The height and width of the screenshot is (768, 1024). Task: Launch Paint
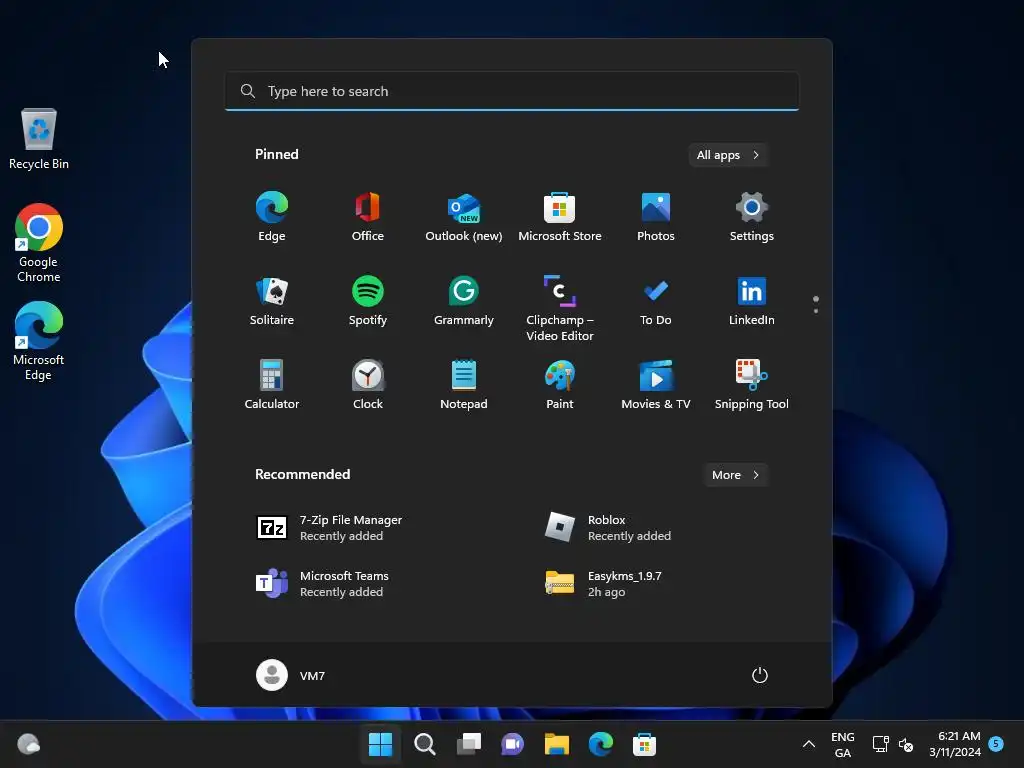point(560,385)
